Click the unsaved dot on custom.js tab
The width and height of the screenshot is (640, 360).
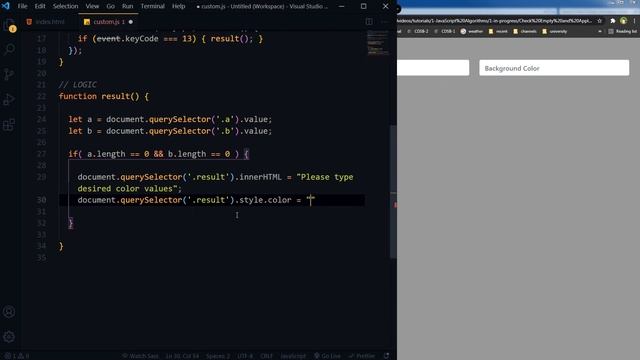pos(131,22)
